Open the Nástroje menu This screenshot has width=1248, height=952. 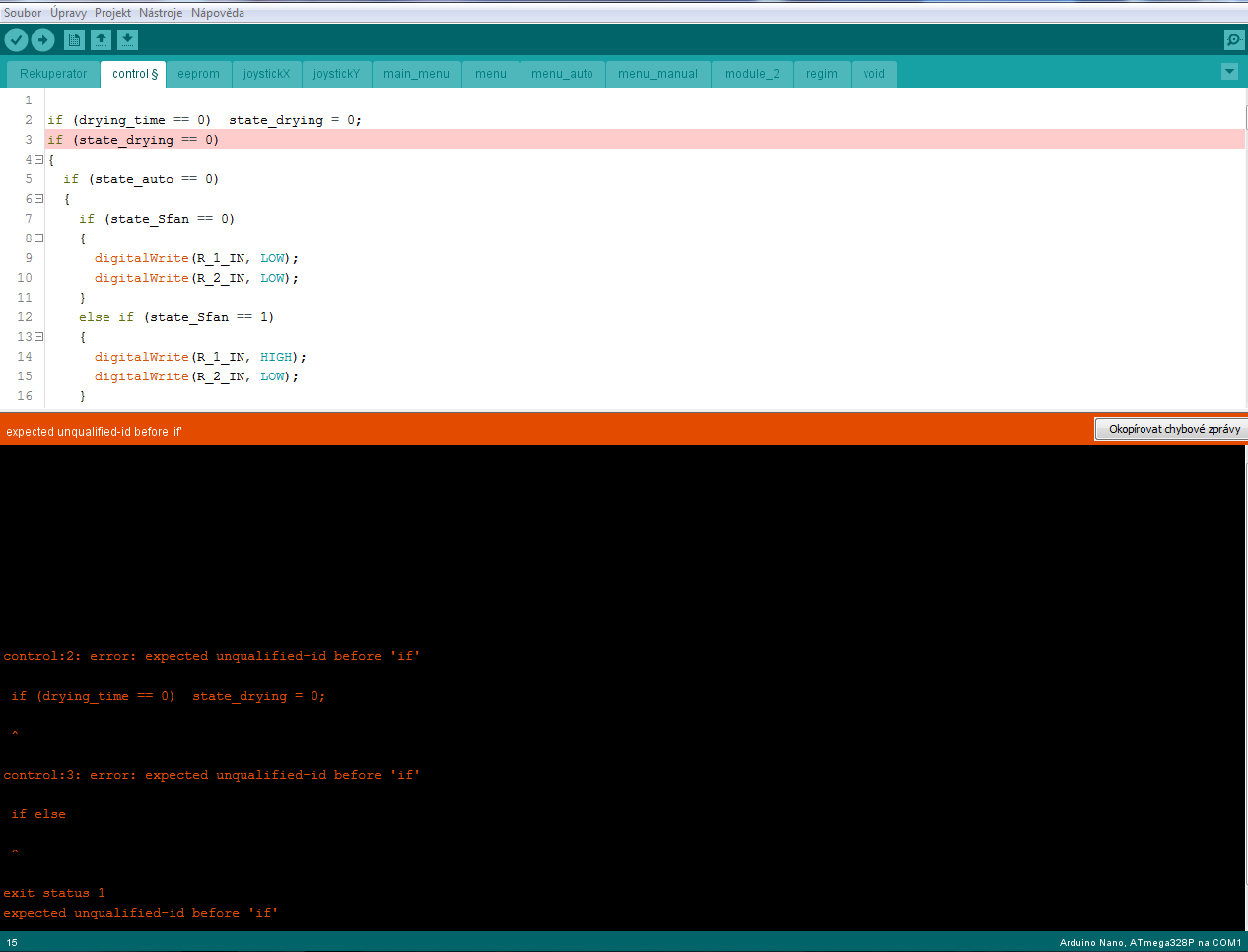pyautogui.click(x=161, y=13)
